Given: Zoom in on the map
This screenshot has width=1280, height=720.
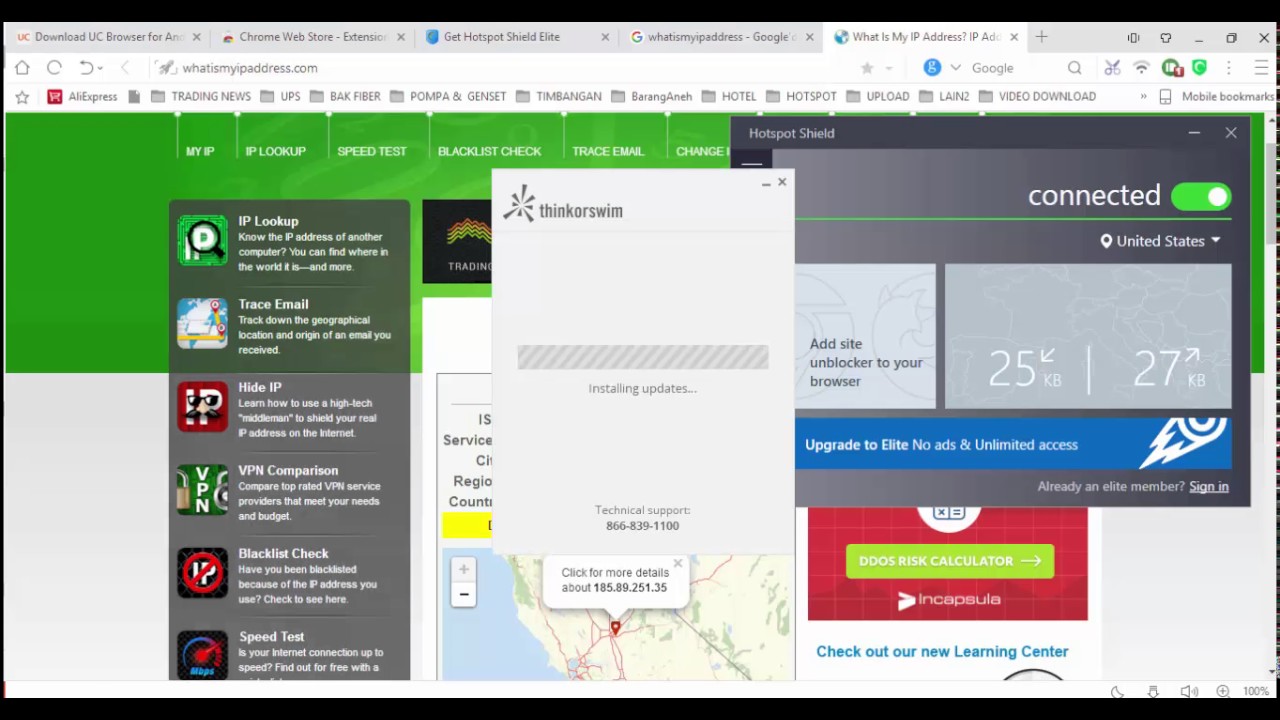Looking at the screenshot, I should (x=463, y=570).
